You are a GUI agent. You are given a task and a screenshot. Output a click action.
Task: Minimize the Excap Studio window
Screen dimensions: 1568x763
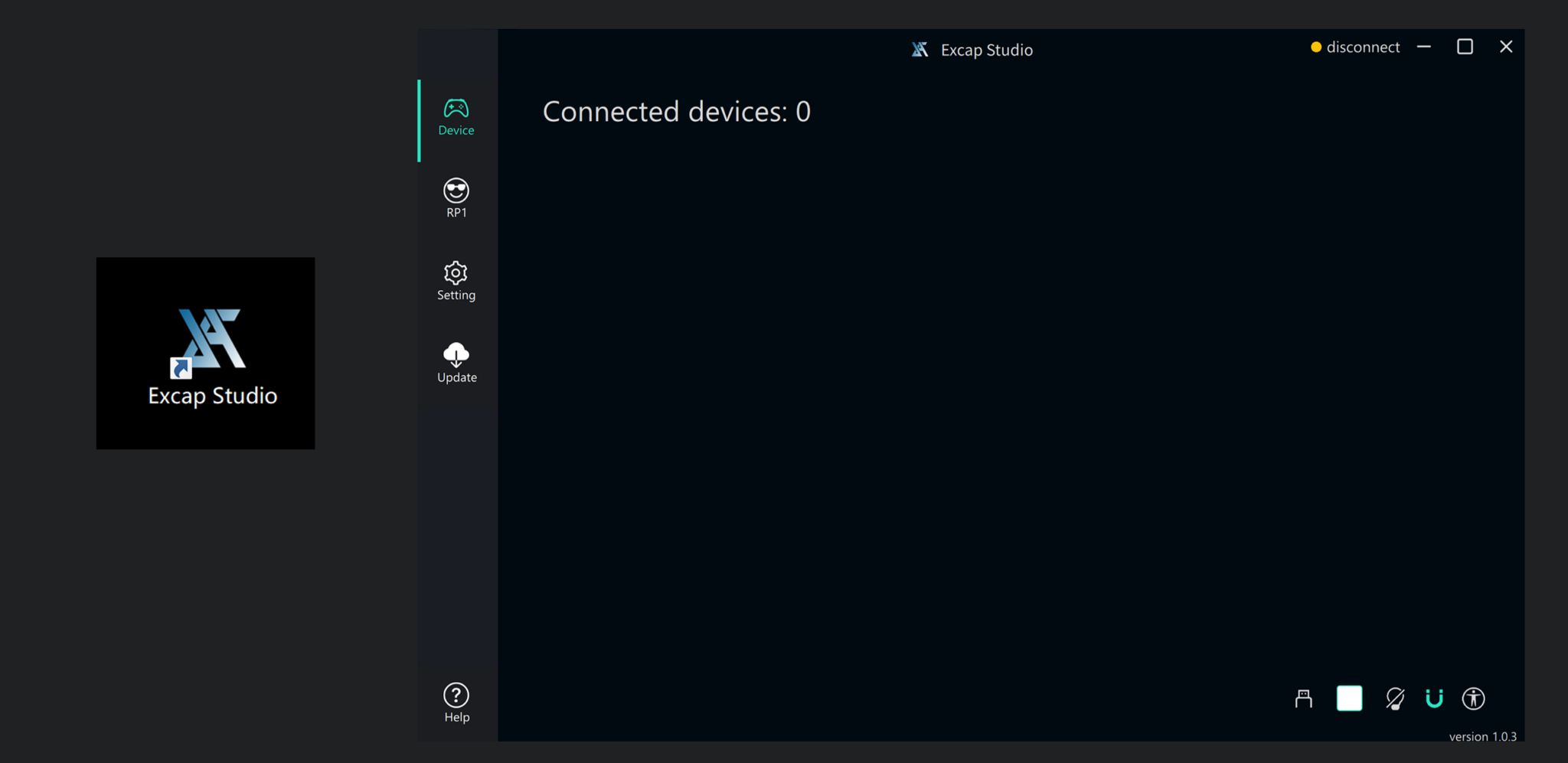coord(1423,47)
